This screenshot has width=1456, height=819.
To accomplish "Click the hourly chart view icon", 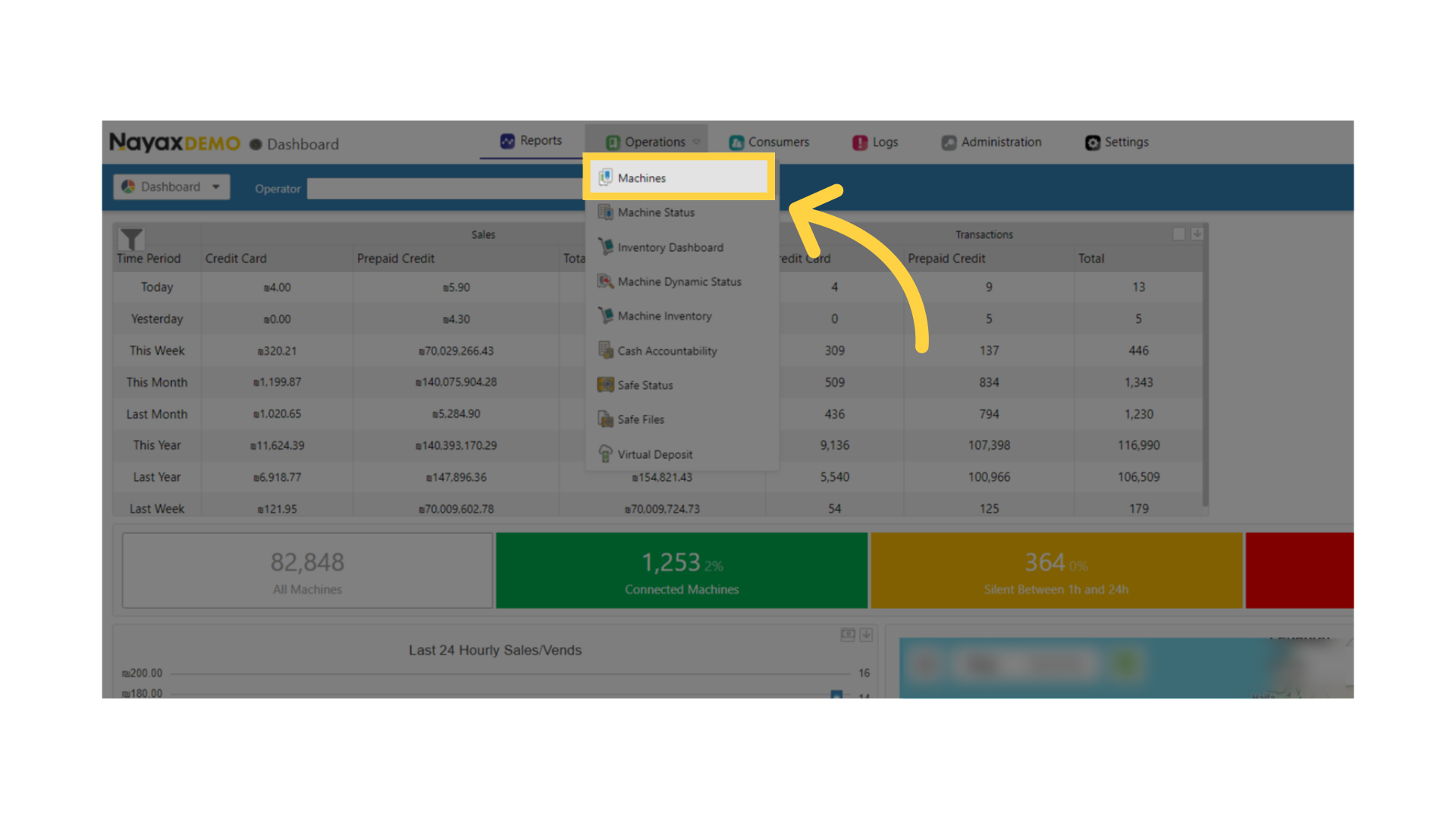I will click(x=848, y=635).
